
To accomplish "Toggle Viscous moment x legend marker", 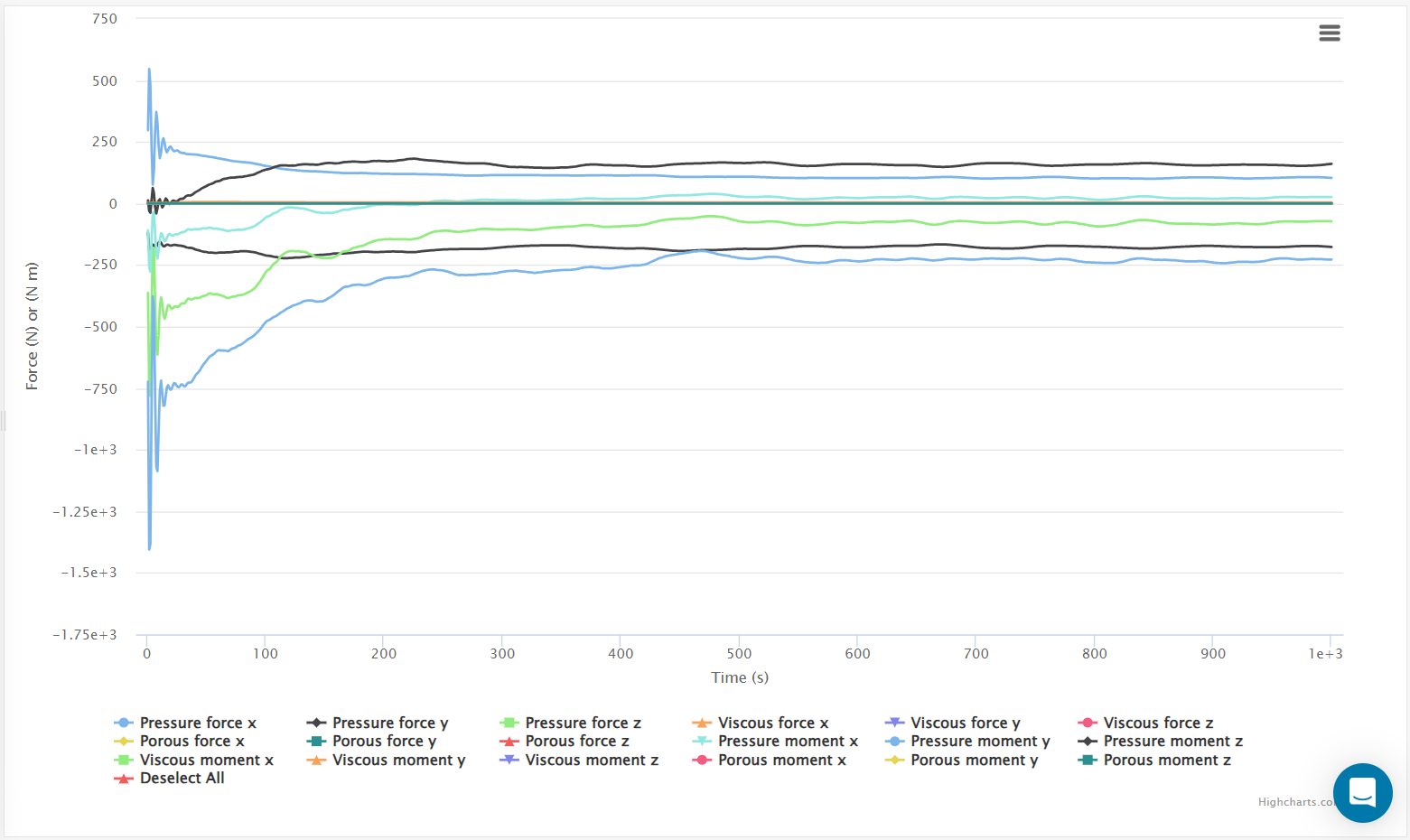I will [x=124, y=760].
